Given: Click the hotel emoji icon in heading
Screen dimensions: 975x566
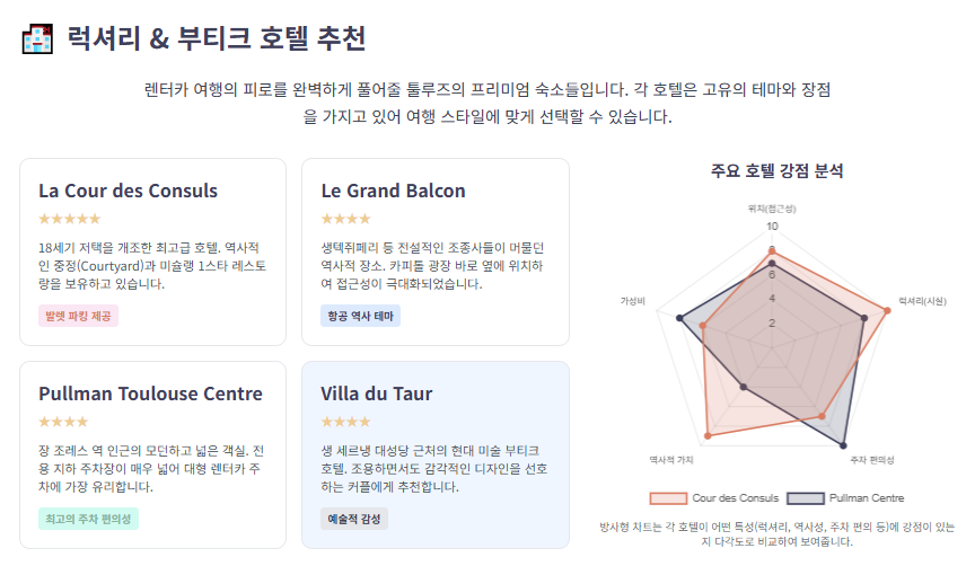Looking at the screenshot, I should (x=37, y=39).
